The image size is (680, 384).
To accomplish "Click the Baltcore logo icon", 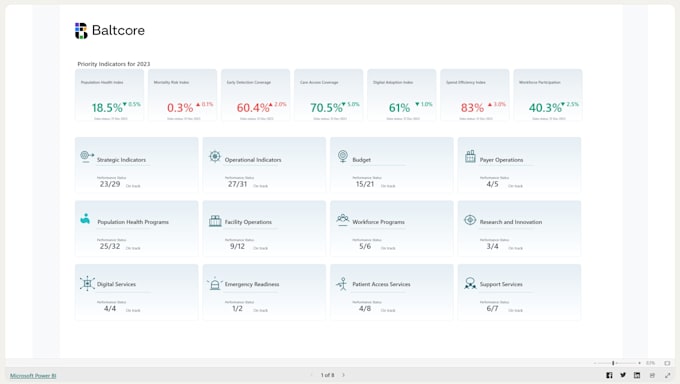I will point(81,31).
